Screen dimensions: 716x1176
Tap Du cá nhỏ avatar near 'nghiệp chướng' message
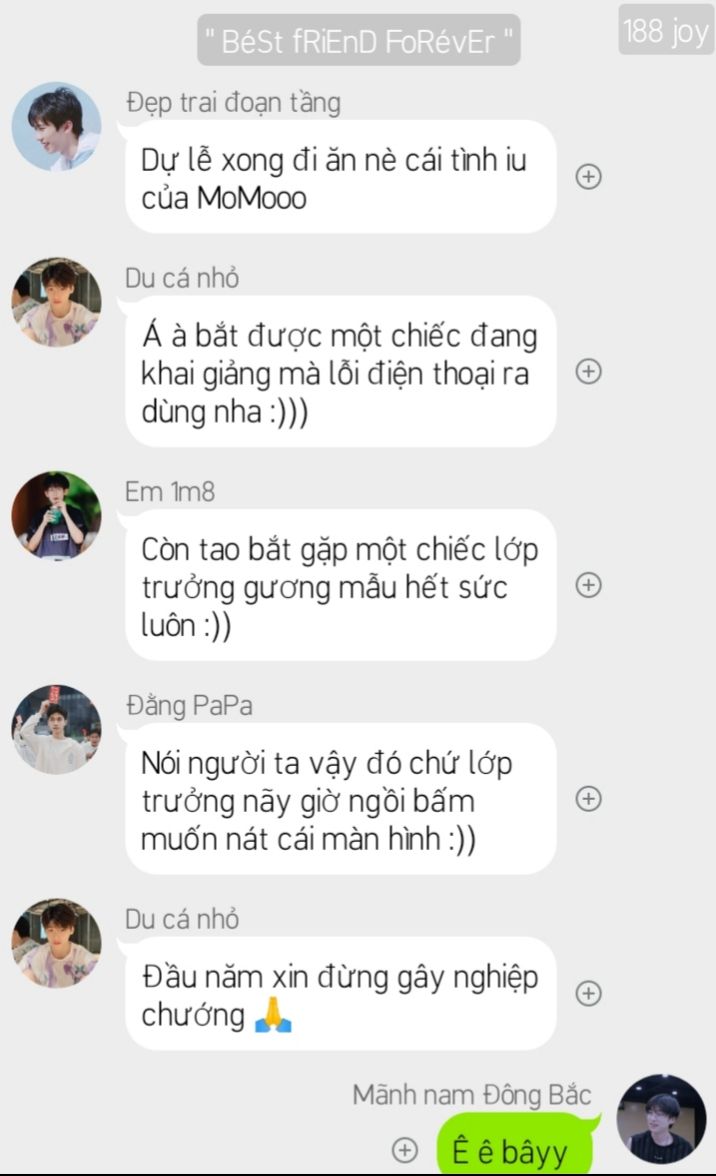pos(56,943)
